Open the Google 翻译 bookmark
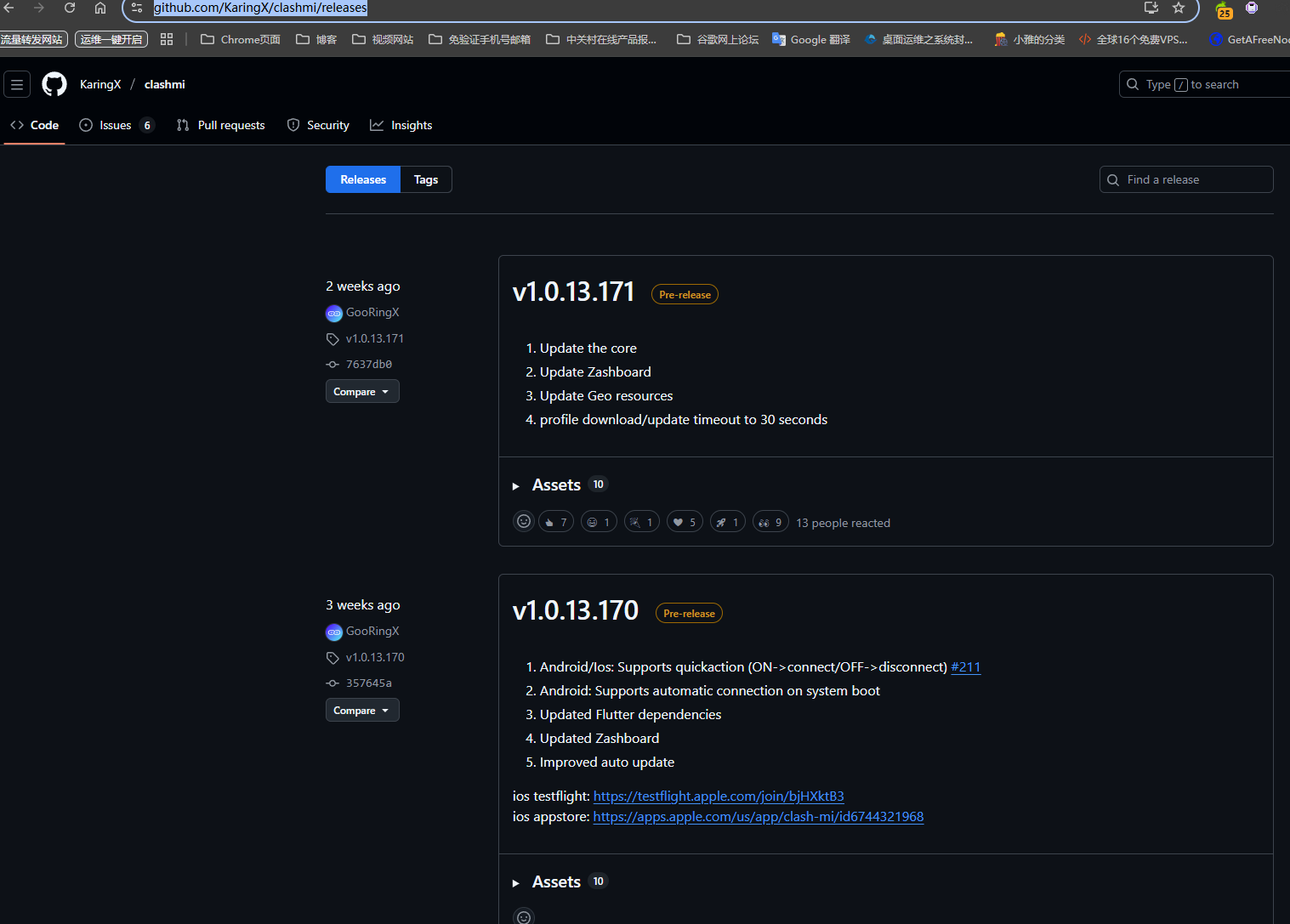Screen dimensions: 1290x924 pyautogui.click(x=811, y=39)
